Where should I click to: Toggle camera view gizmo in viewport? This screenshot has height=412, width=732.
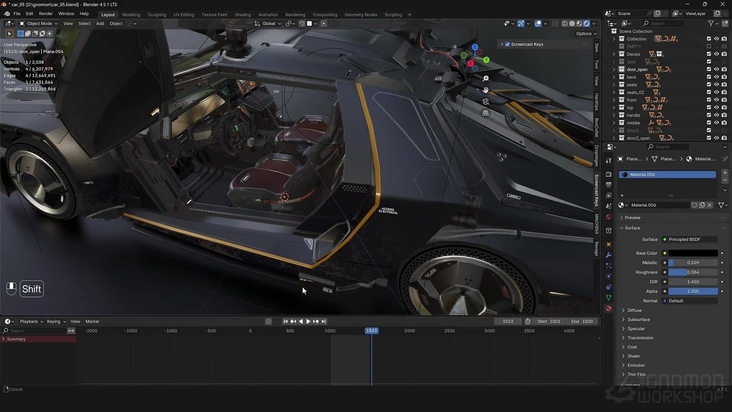pos(486,101)
